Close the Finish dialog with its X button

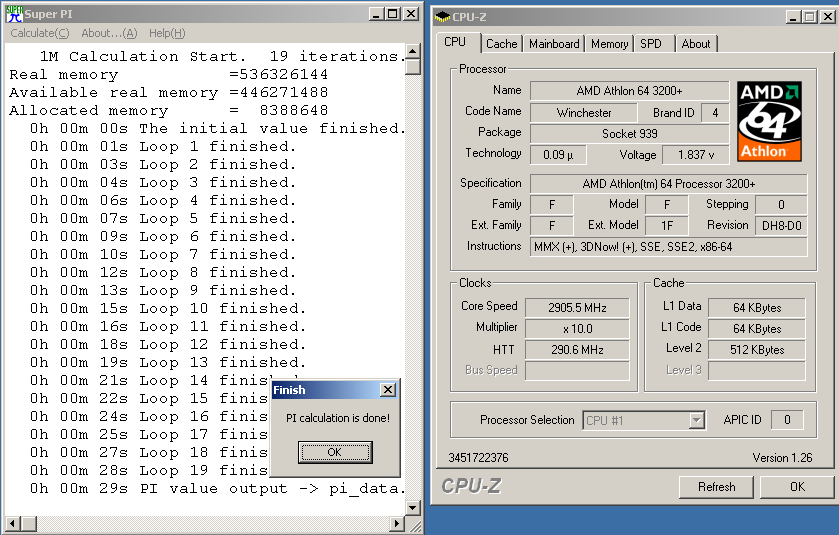388,389
